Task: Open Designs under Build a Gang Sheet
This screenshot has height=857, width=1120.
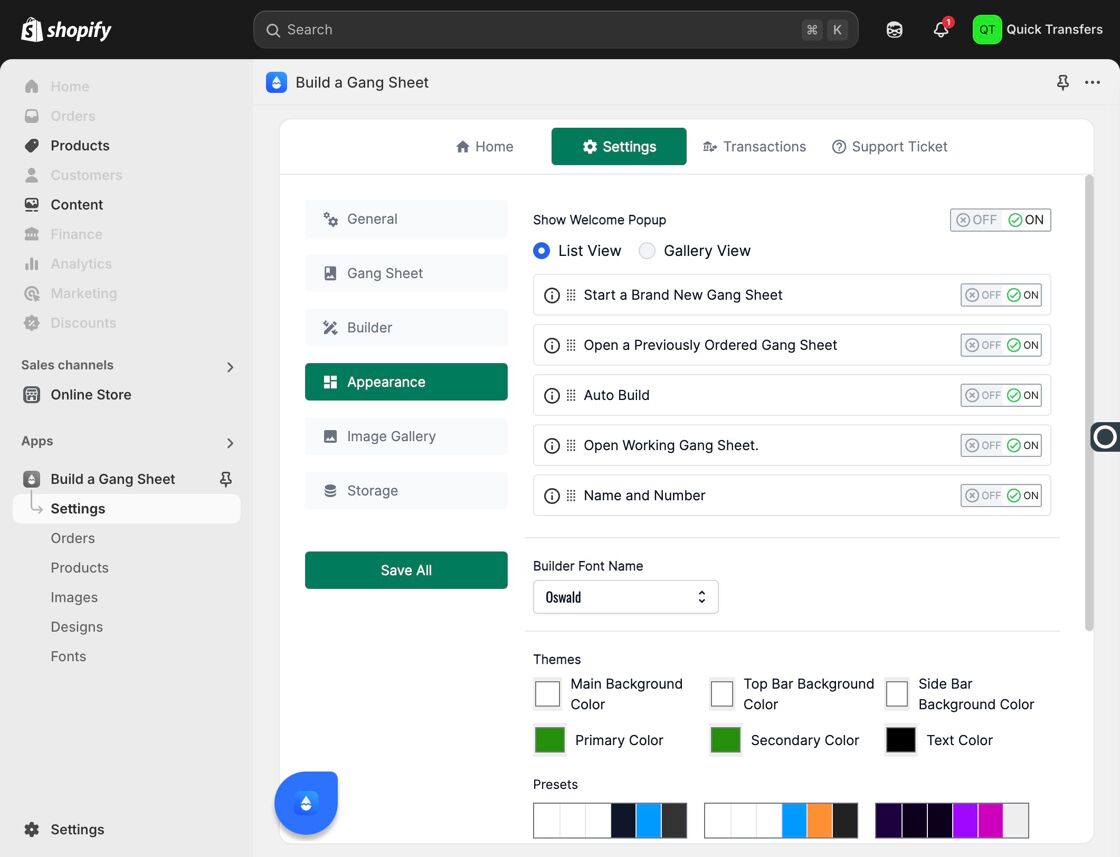Action: [76, 627]
